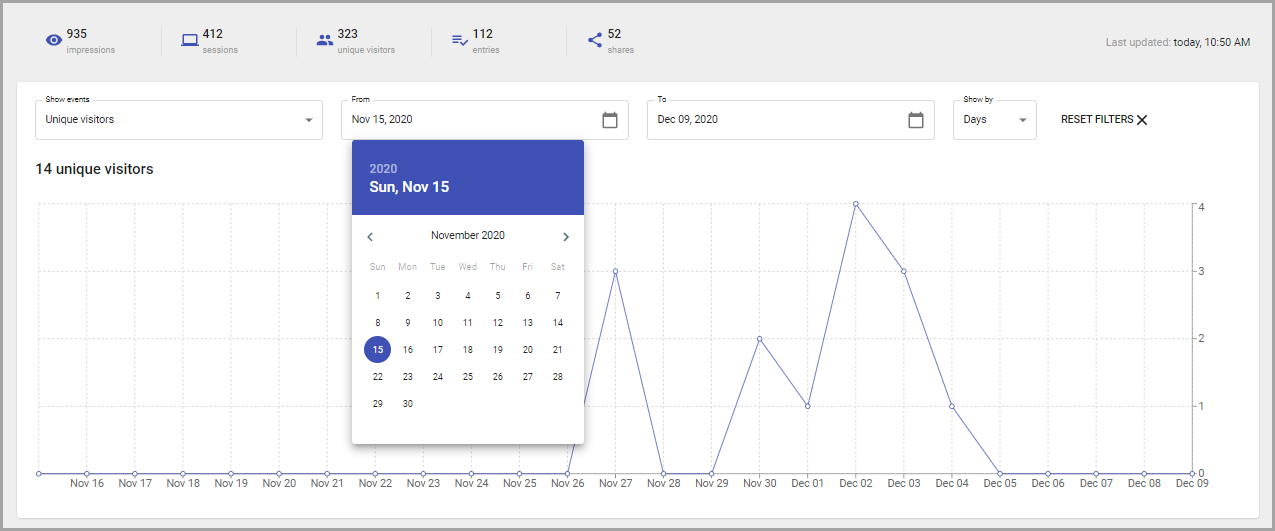The image size is (1275, 531).
Task: Click the From date input field
Action: point(485,120)
